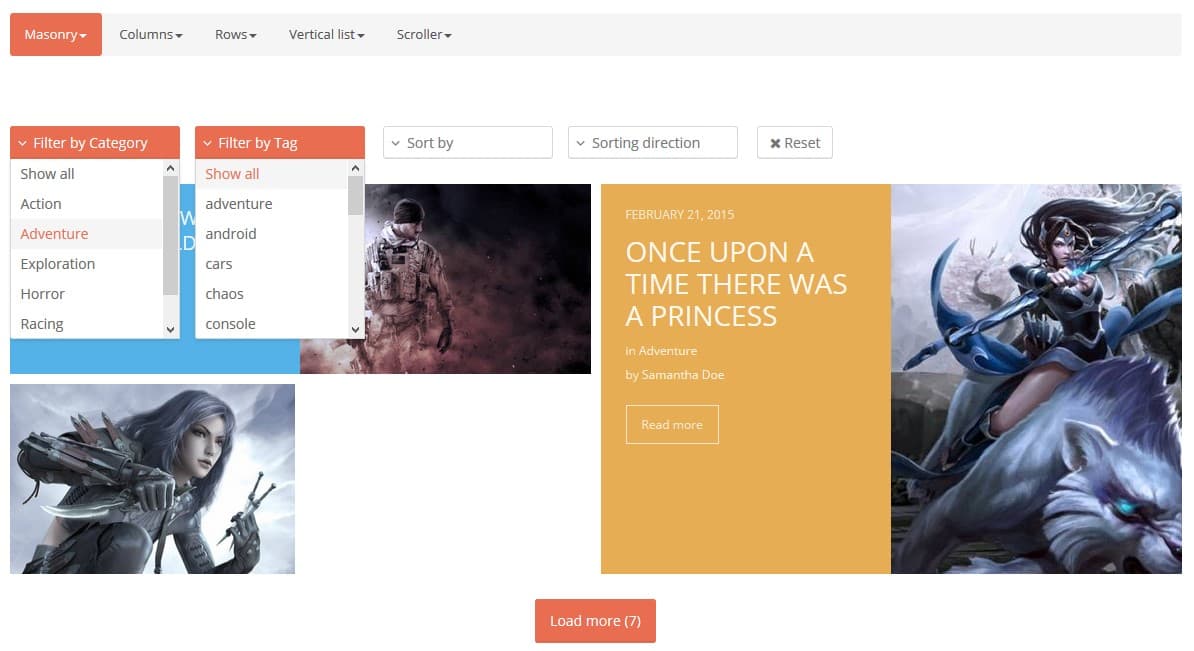Select Show all in category filter
This screenshot has width=1194, height=651.
(87, 174)
